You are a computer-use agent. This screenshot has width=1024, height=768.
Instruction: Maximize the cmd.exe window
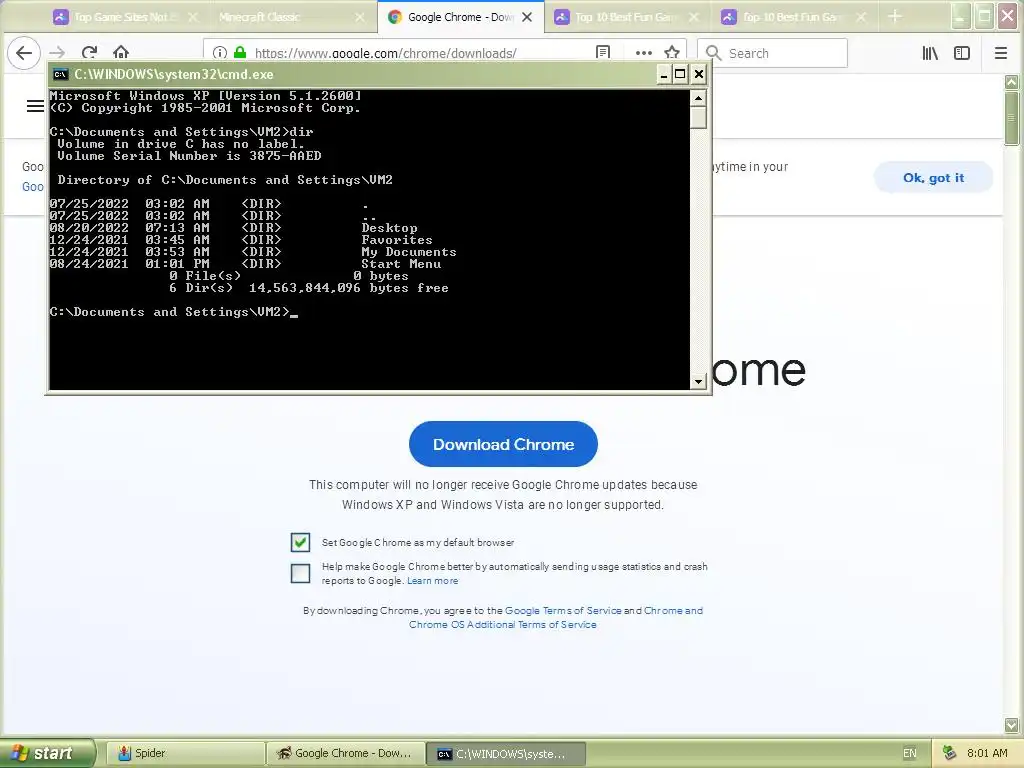(680, 74)
